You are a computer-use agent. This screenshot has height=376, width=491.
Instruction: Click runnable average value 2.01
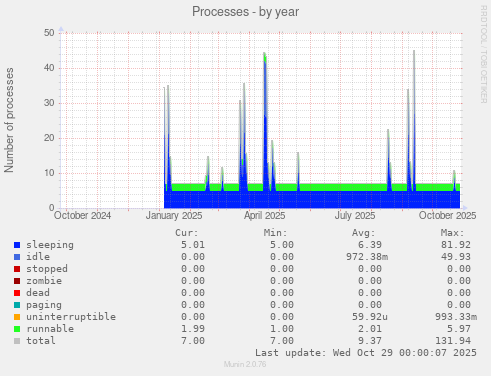click(370, 329)
